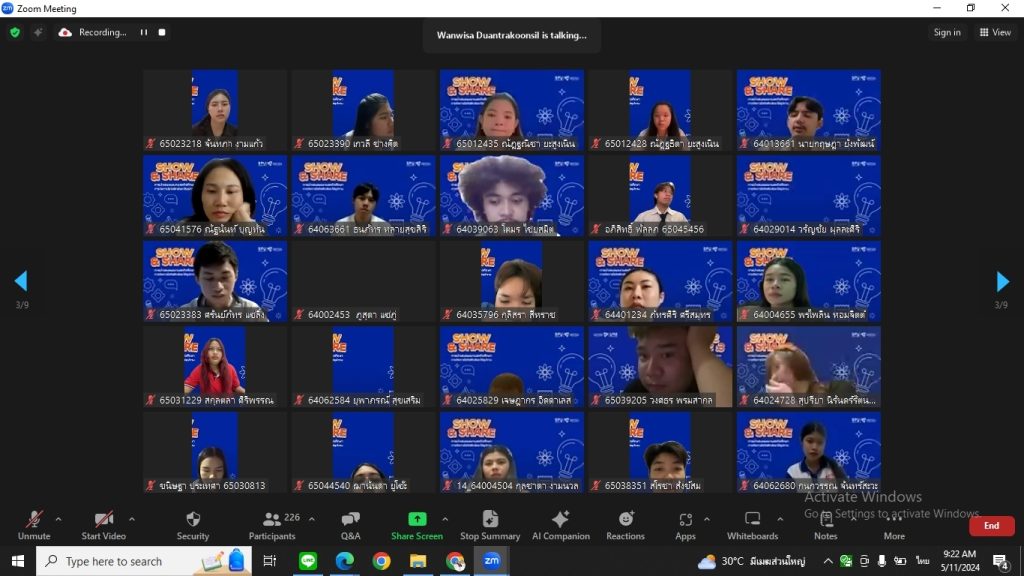Open the Security menu
The image size is (1024, 576).
tap(193, 525)
